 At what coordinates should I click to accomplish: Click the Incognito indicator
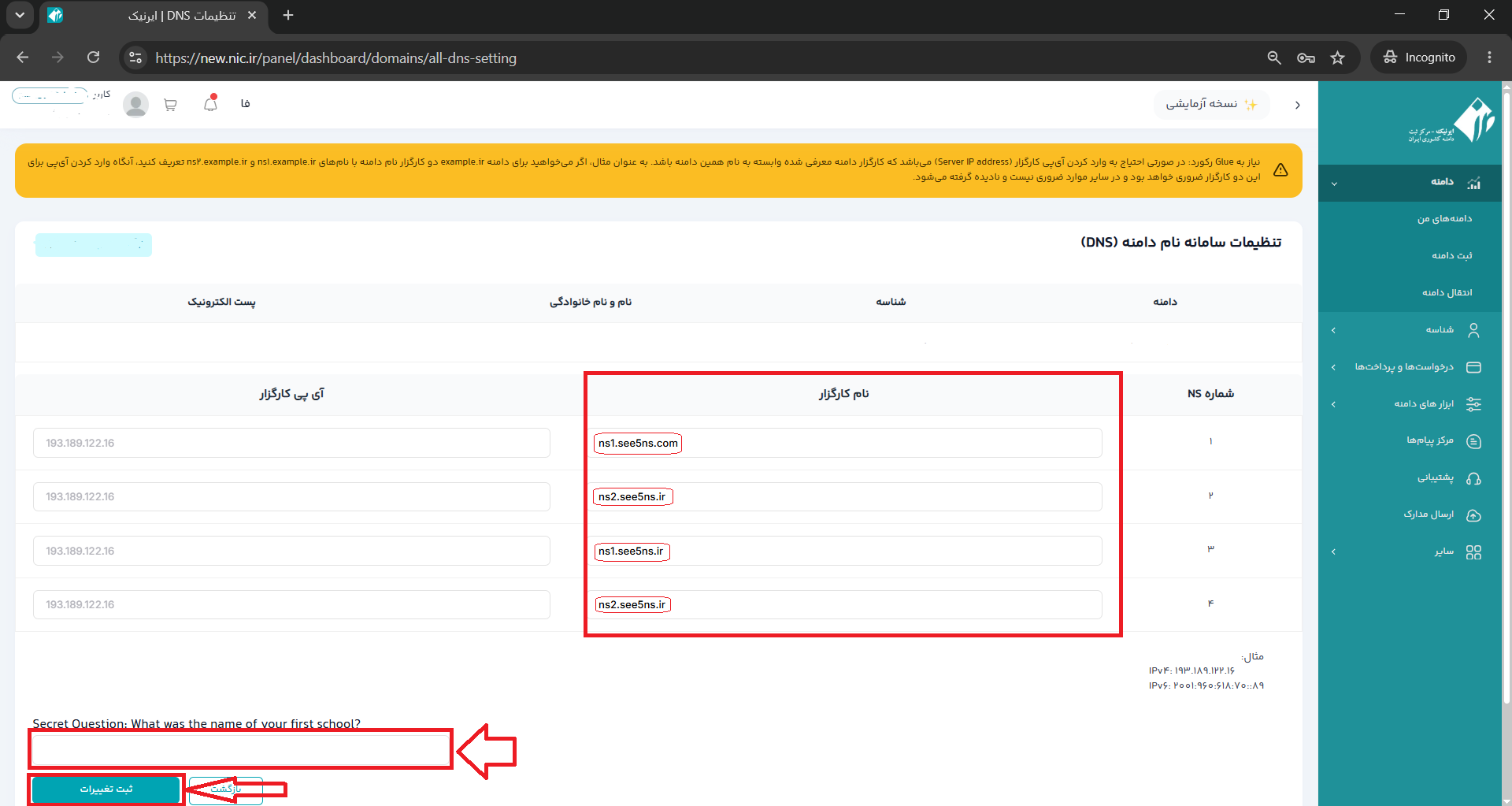(x=1419, y=58)
